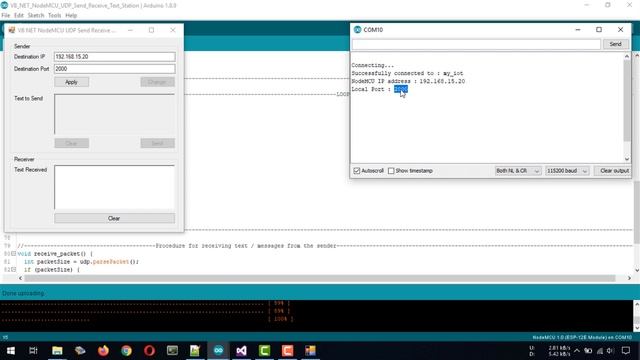Image resolution: width=640 pixels, height=360 pixels.
Task: Click the serial monitor input field
Action: [476, 44]
